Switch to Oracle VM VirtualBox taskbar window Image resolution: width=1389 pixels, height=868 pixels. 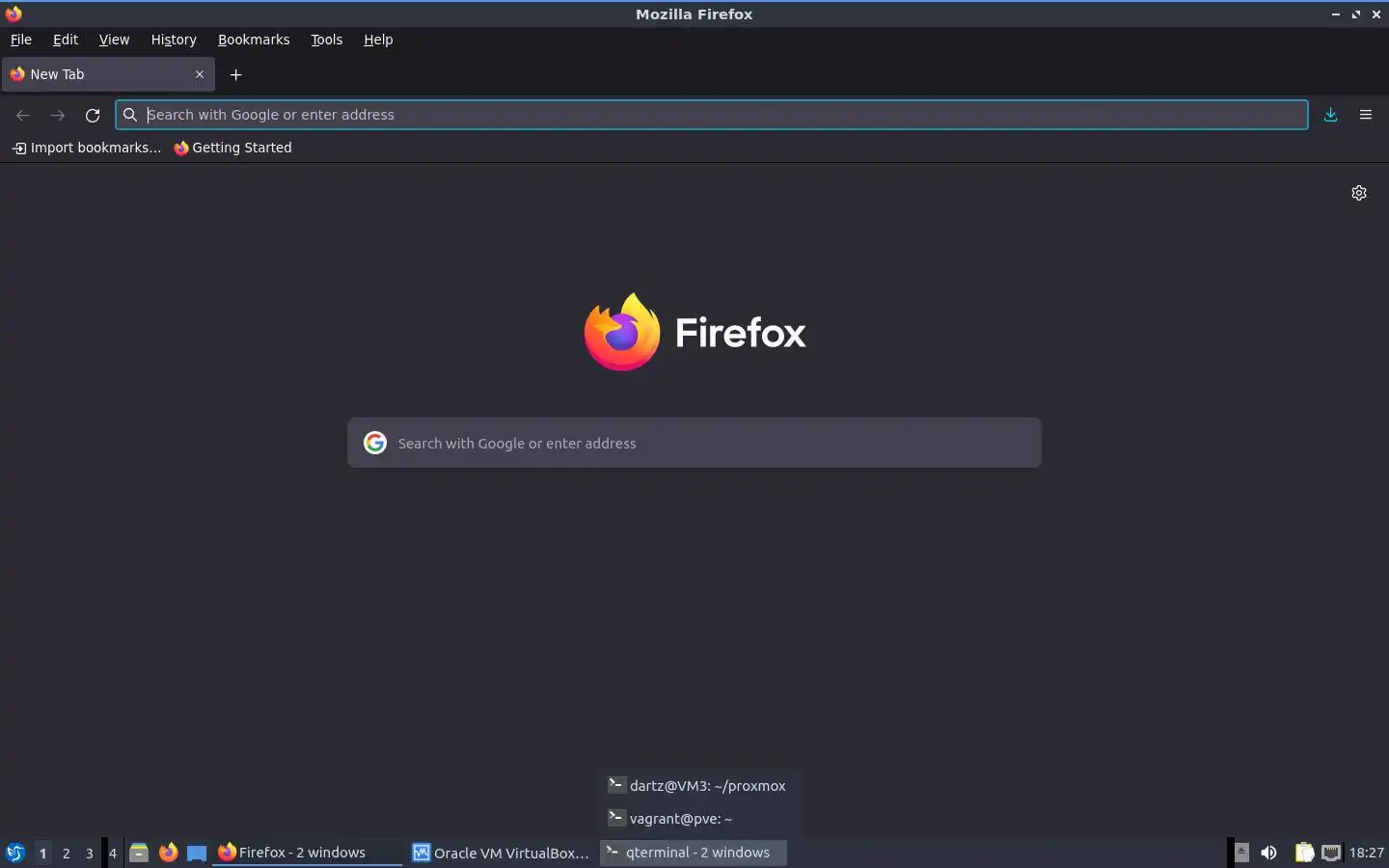501,853
